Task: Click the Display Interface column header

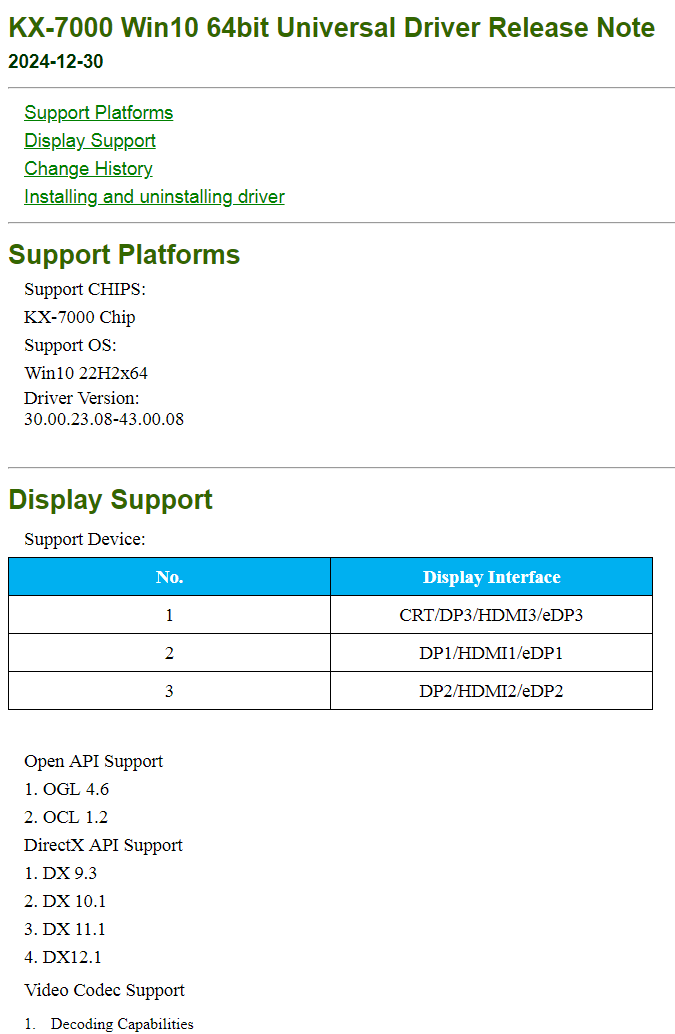Action: tap(491, 577)
